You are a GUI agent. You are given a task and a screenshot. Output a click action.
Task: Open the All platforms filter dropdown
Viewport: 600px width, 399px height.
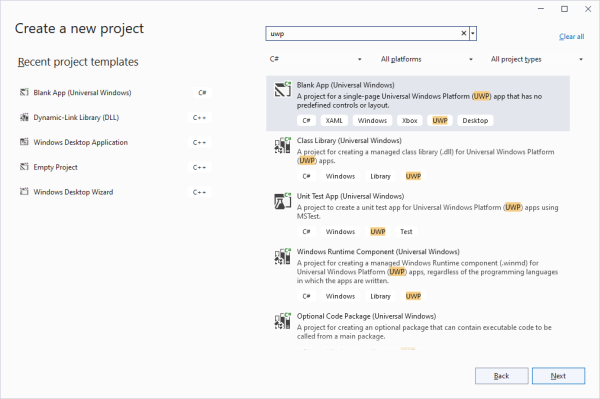(x=426, y=59)
